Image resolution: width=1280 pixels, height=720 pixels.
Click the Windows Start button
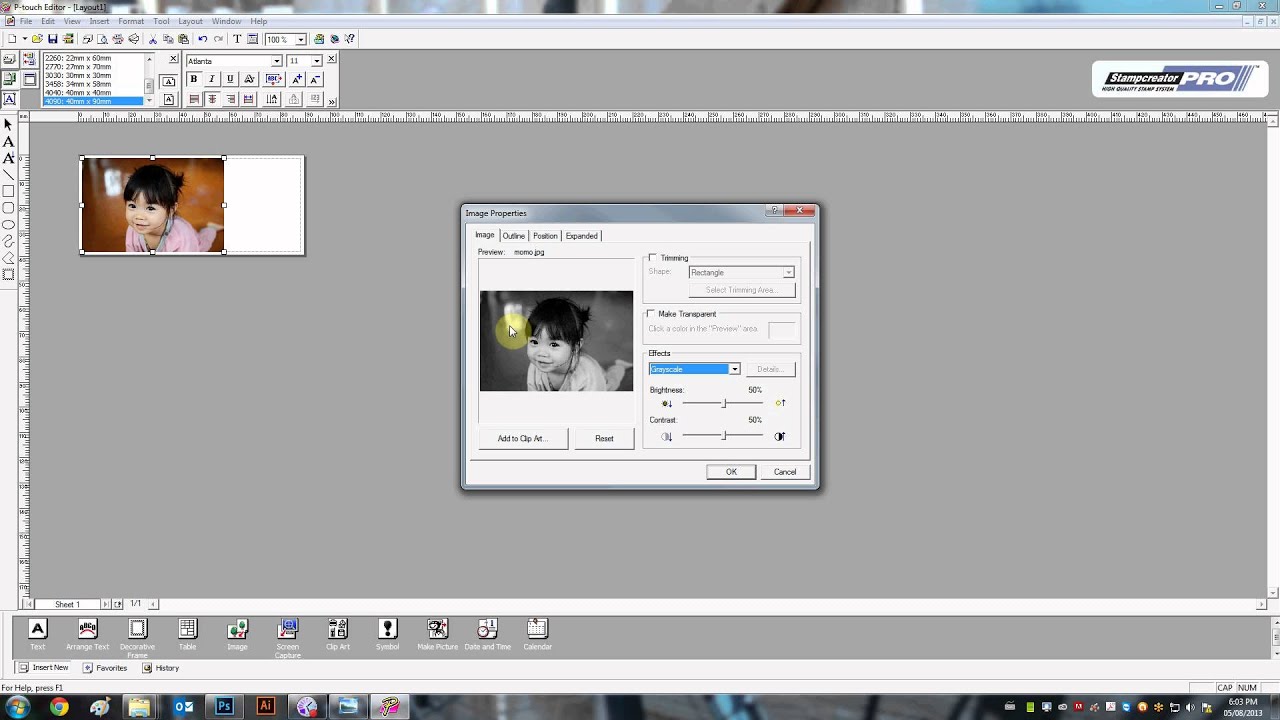[x=18, y=707]
